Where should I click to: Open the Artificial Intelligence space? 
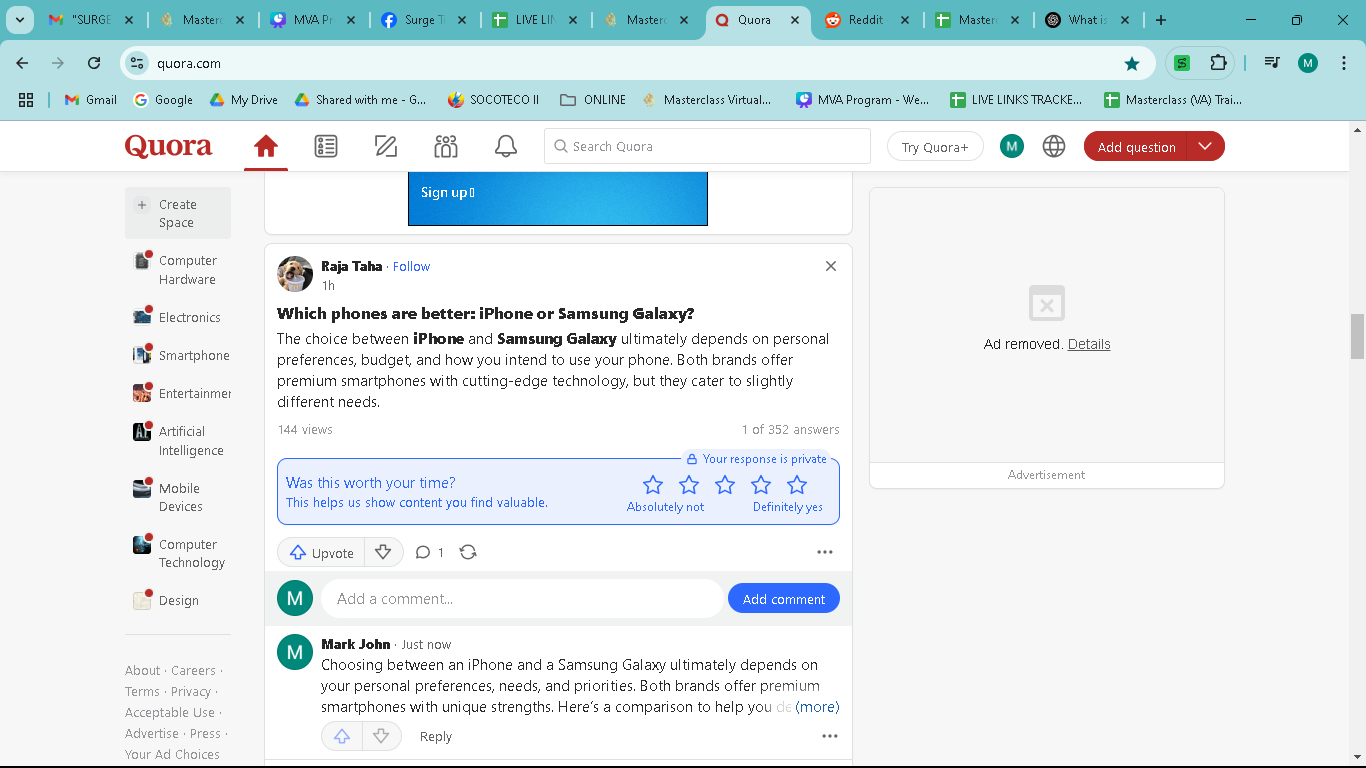179,441
